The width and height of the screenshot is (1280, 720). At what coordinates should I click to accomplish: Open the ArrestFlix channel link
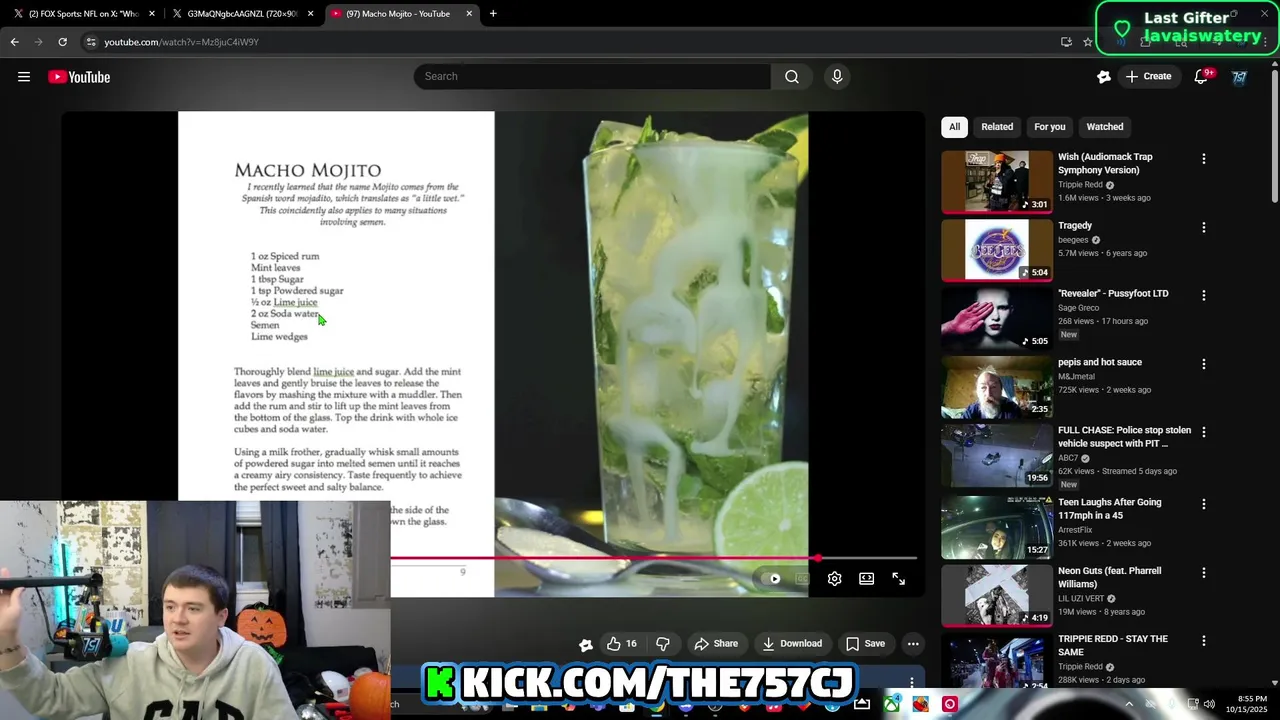(1075, 530)
